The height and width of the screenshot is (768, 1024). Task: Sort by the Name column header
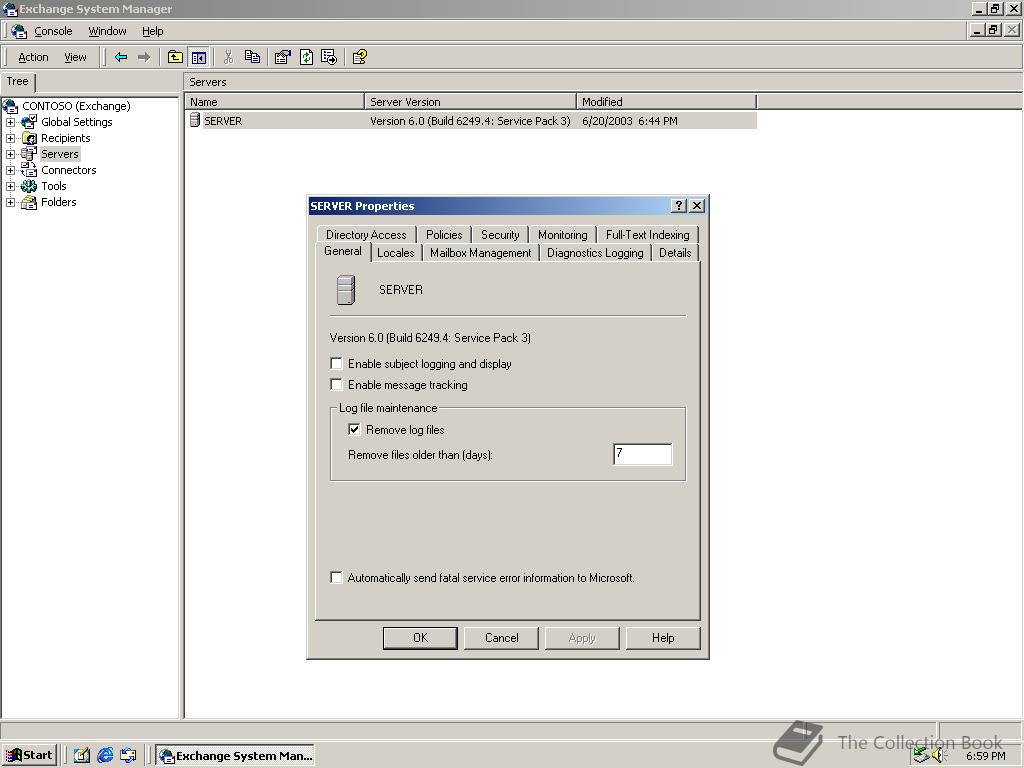274,102
